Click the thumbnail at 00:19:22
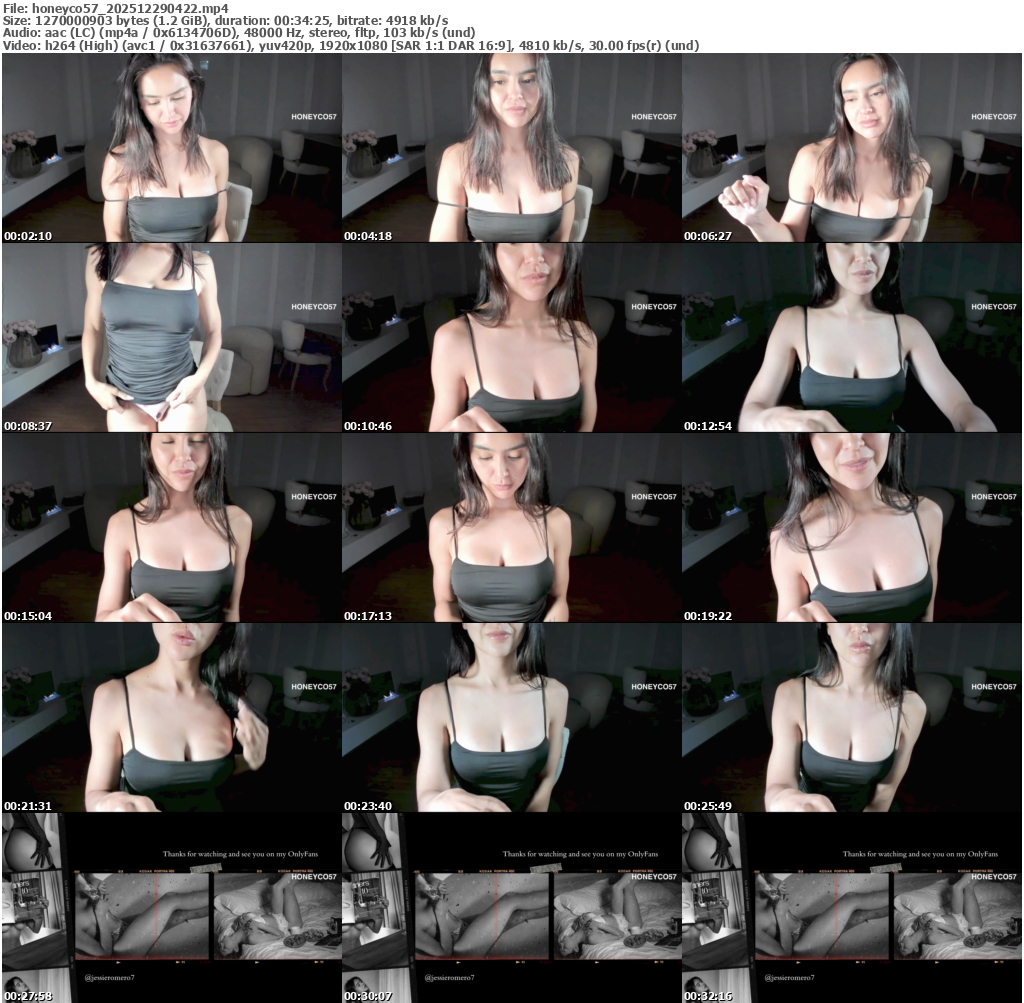This screenshot has width=1024, height=1003. (x=851, y=527)
